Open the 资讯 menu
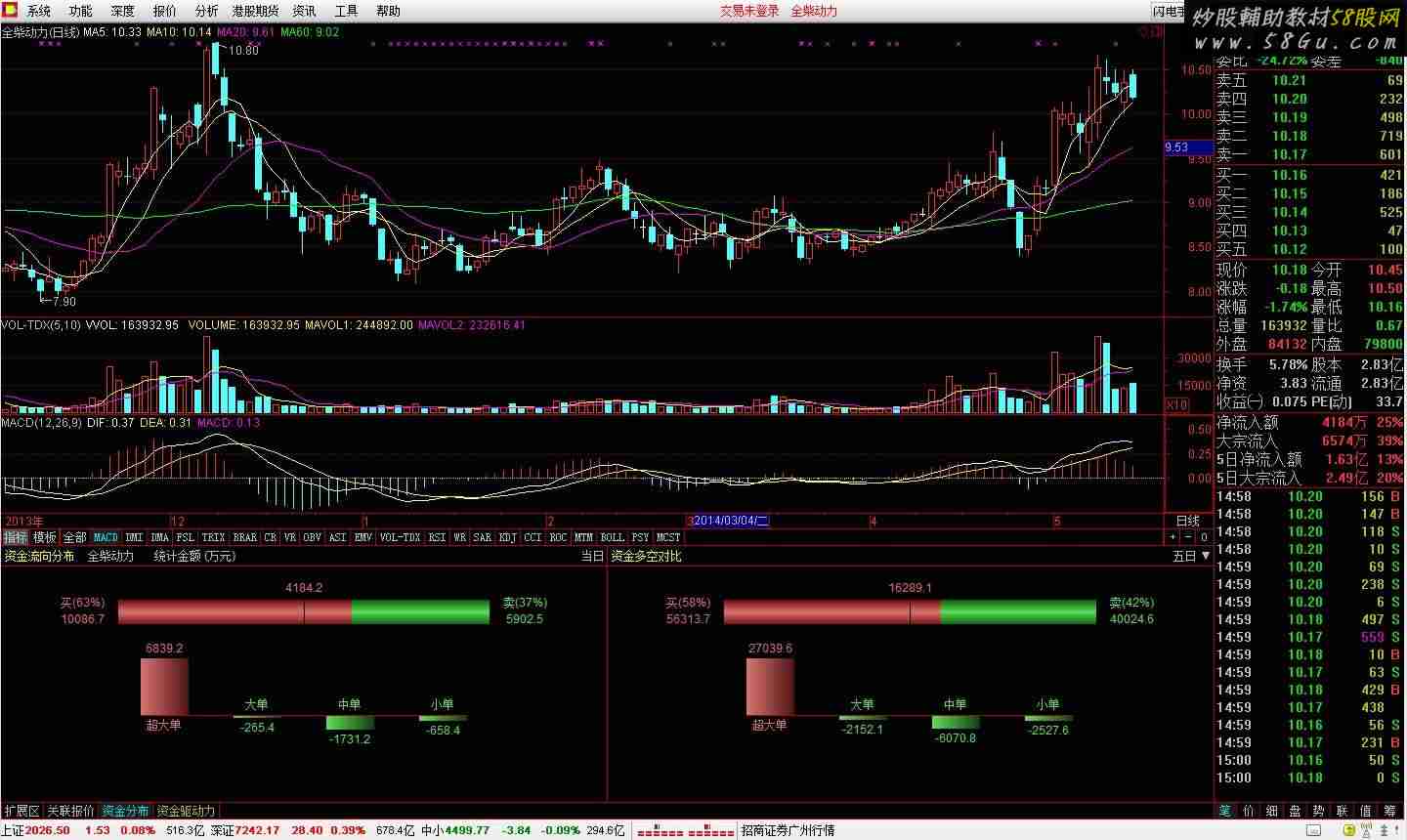The image size is (1407, 840). tap(304, 11)
